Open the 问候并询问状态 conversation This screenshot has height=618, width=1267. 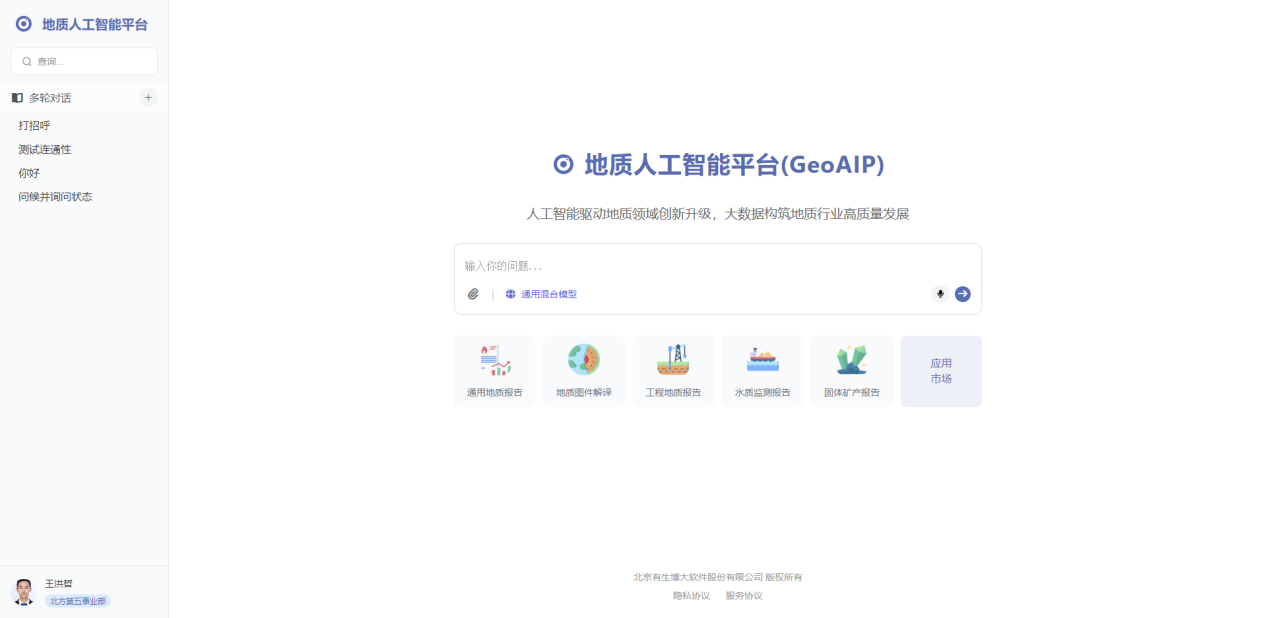coord(55,197)
